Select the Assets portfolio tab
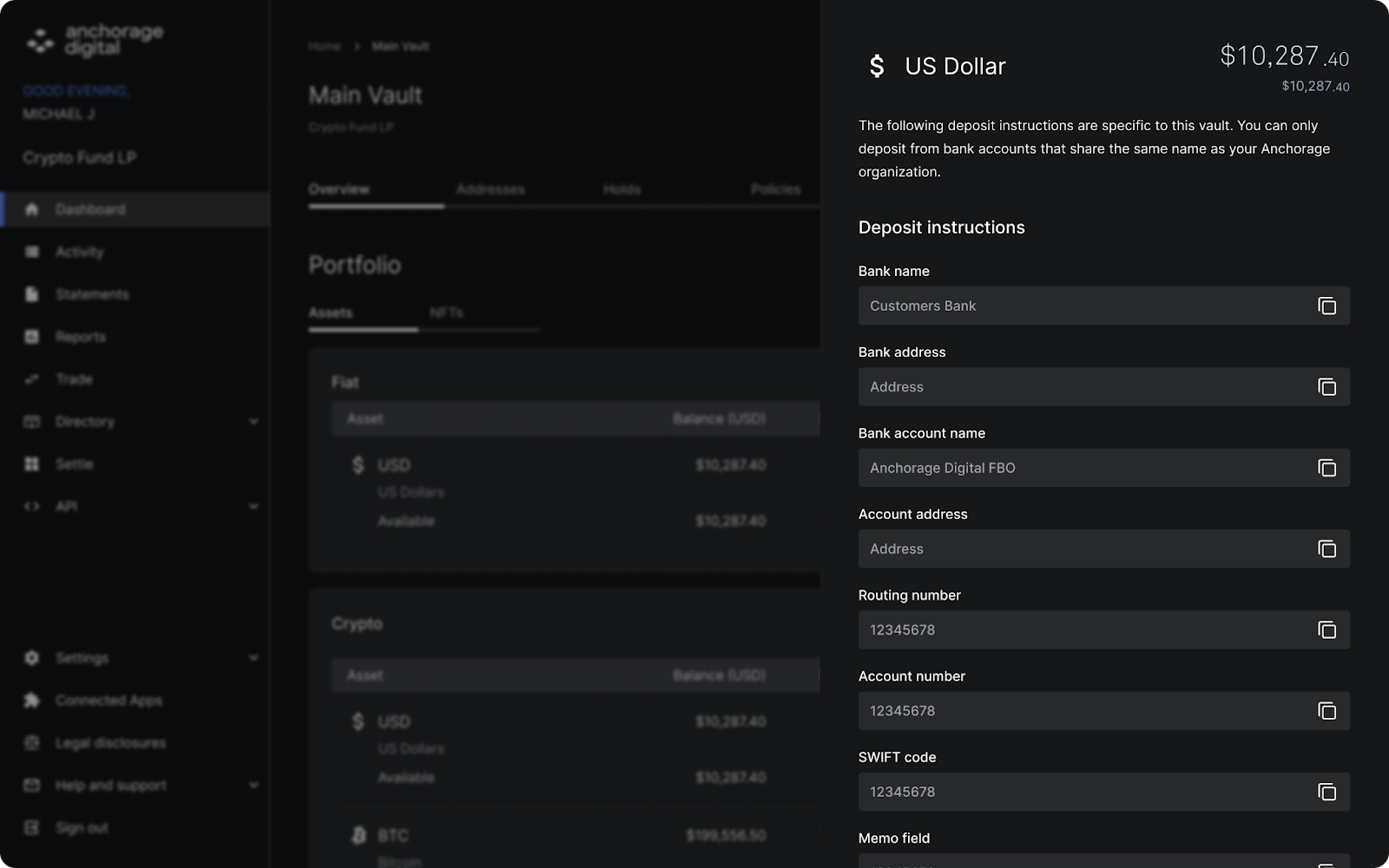This screenshot has width=1389, height=868. point(331,312)
